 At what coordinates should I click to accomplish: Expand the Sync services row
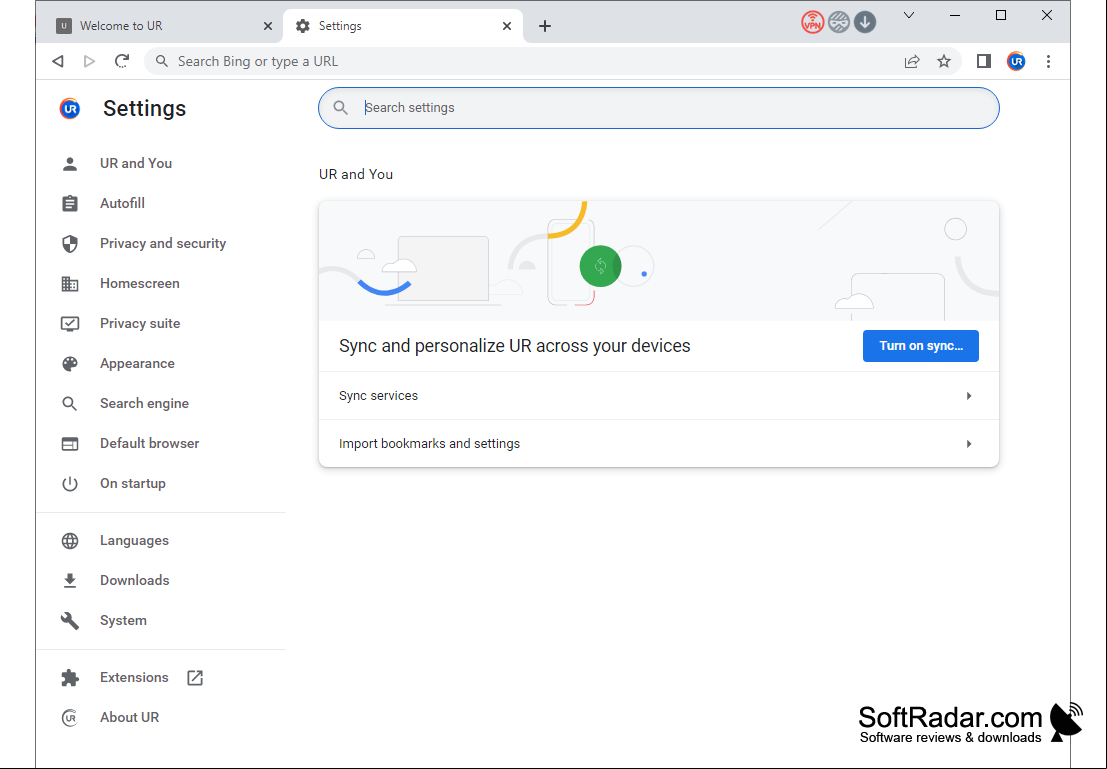point(659,395)
